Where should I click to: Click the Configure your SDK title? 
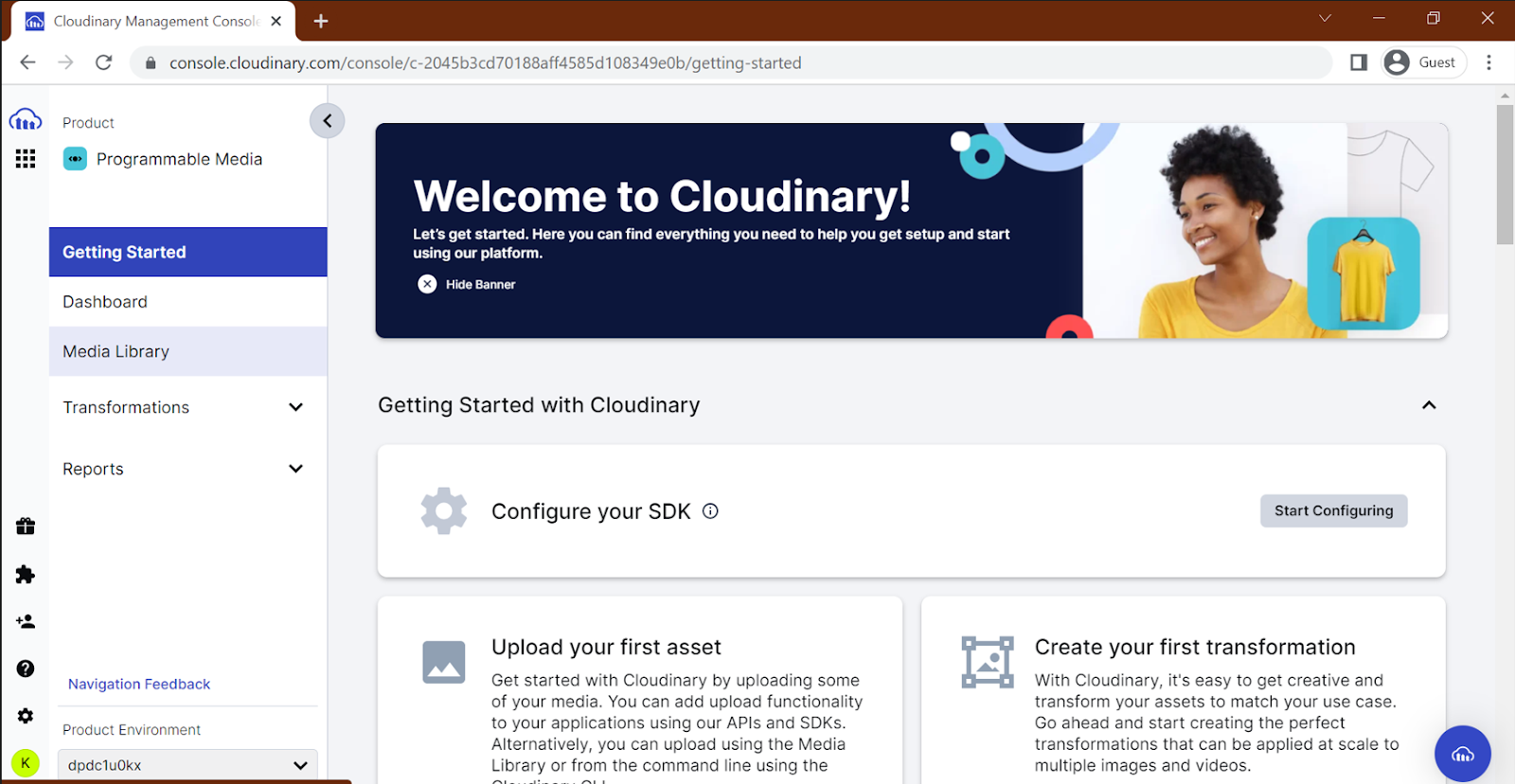pyautogui.click(x=591, y=511)
